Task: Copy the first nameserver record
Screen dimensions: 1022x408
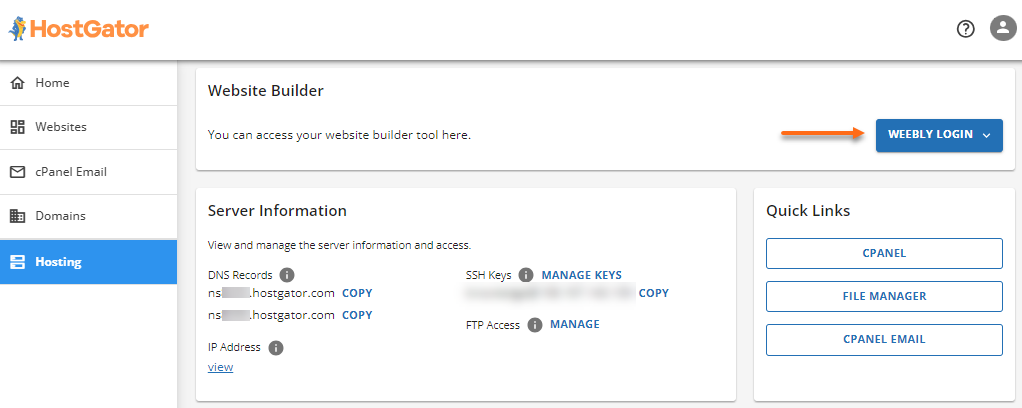Action: (x=357, y=293)
